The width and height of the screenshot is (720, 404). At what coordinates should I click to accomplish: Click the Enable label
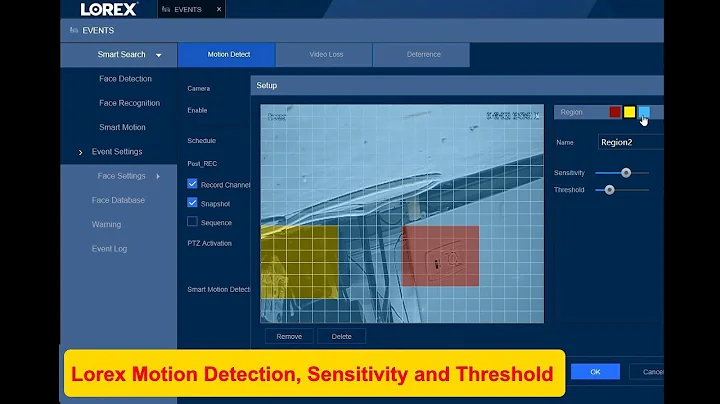(x=197, y=111)
